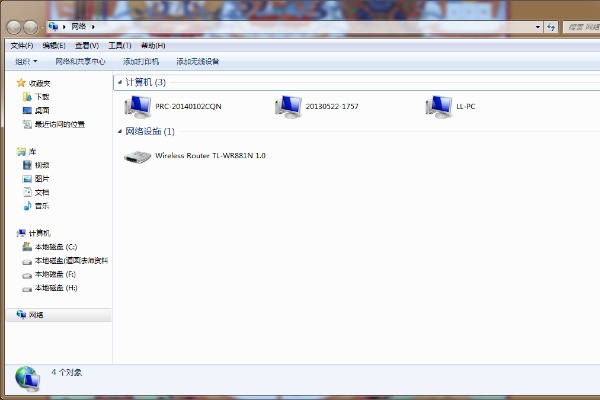Screen dimensions: 600x400
Task: Click the forward navigation arrow button
Action: pyautogui.click(x=30, y=25)
